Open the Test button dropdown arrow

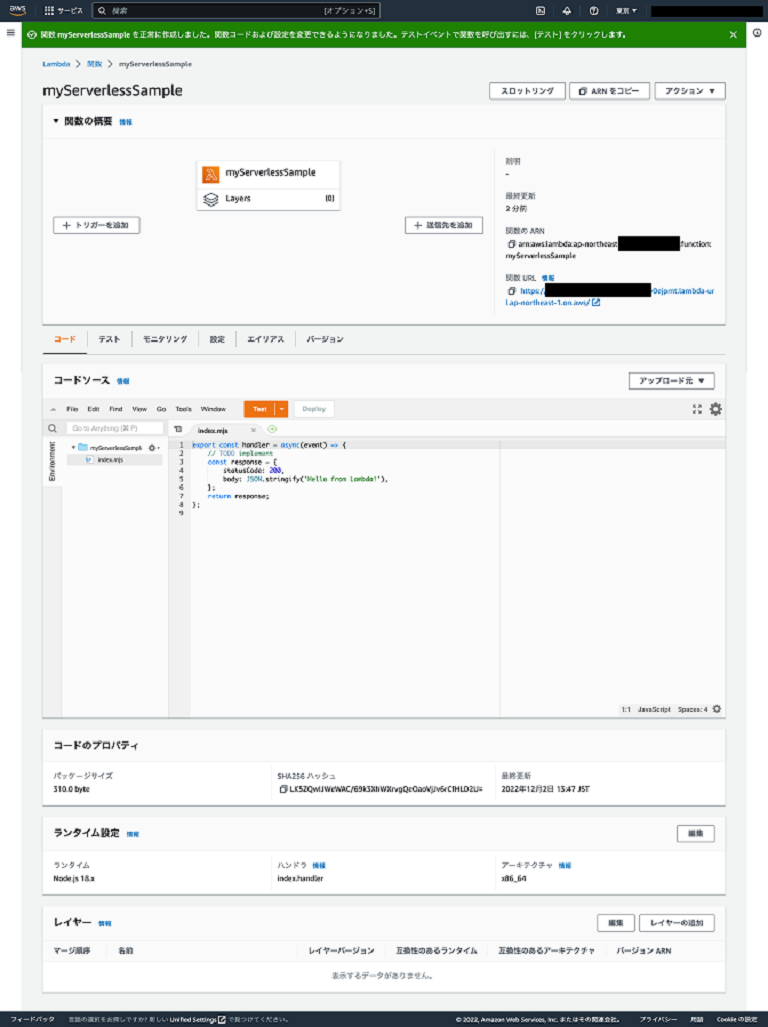282,409
